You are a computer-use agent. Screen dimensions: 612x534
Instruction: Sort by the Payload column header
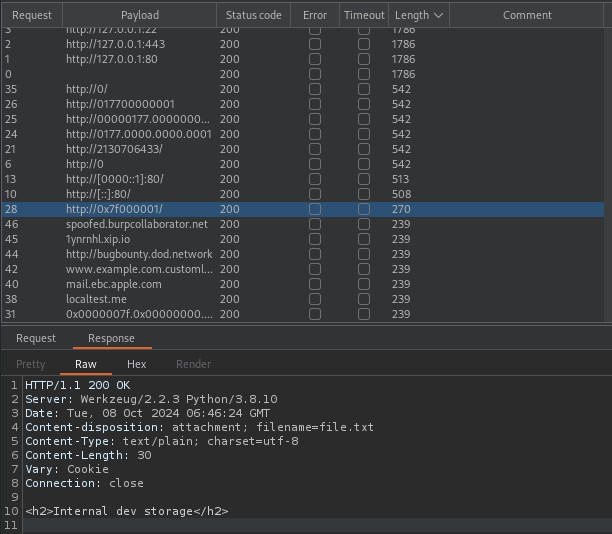140,15
